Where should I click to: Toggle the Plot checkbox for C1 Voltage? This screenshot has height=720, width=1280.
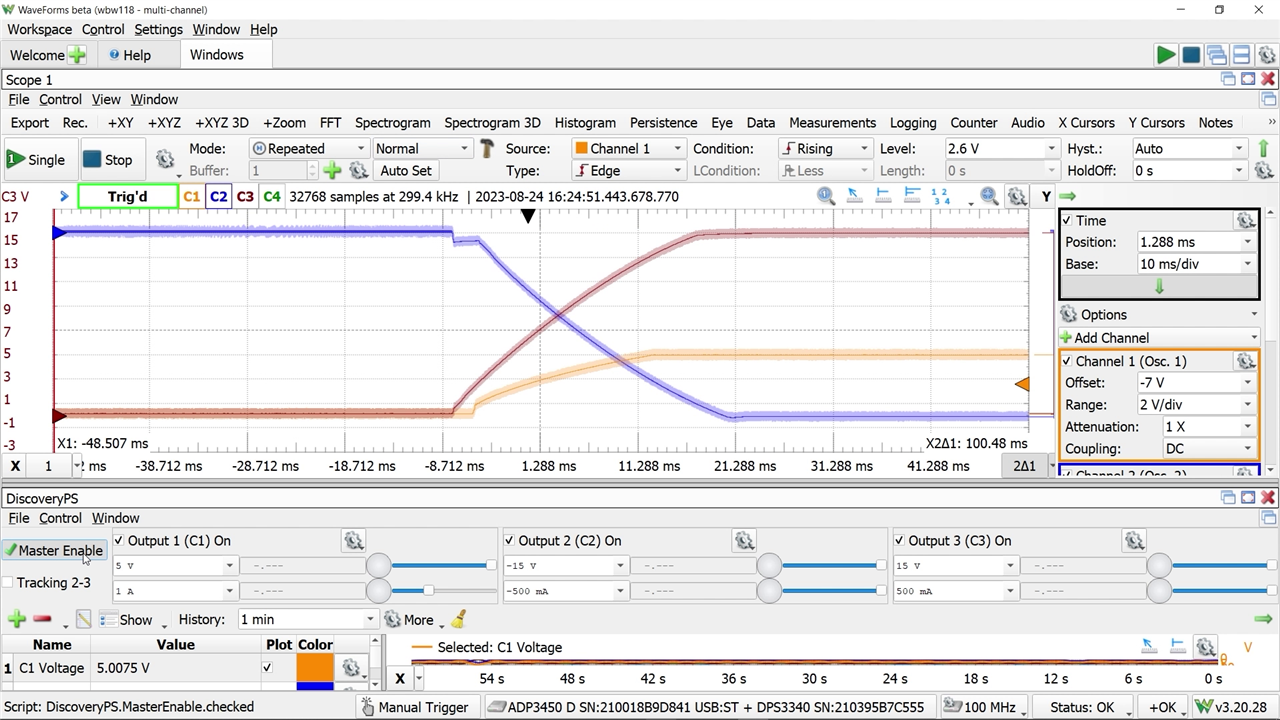(x=267, y=668)
